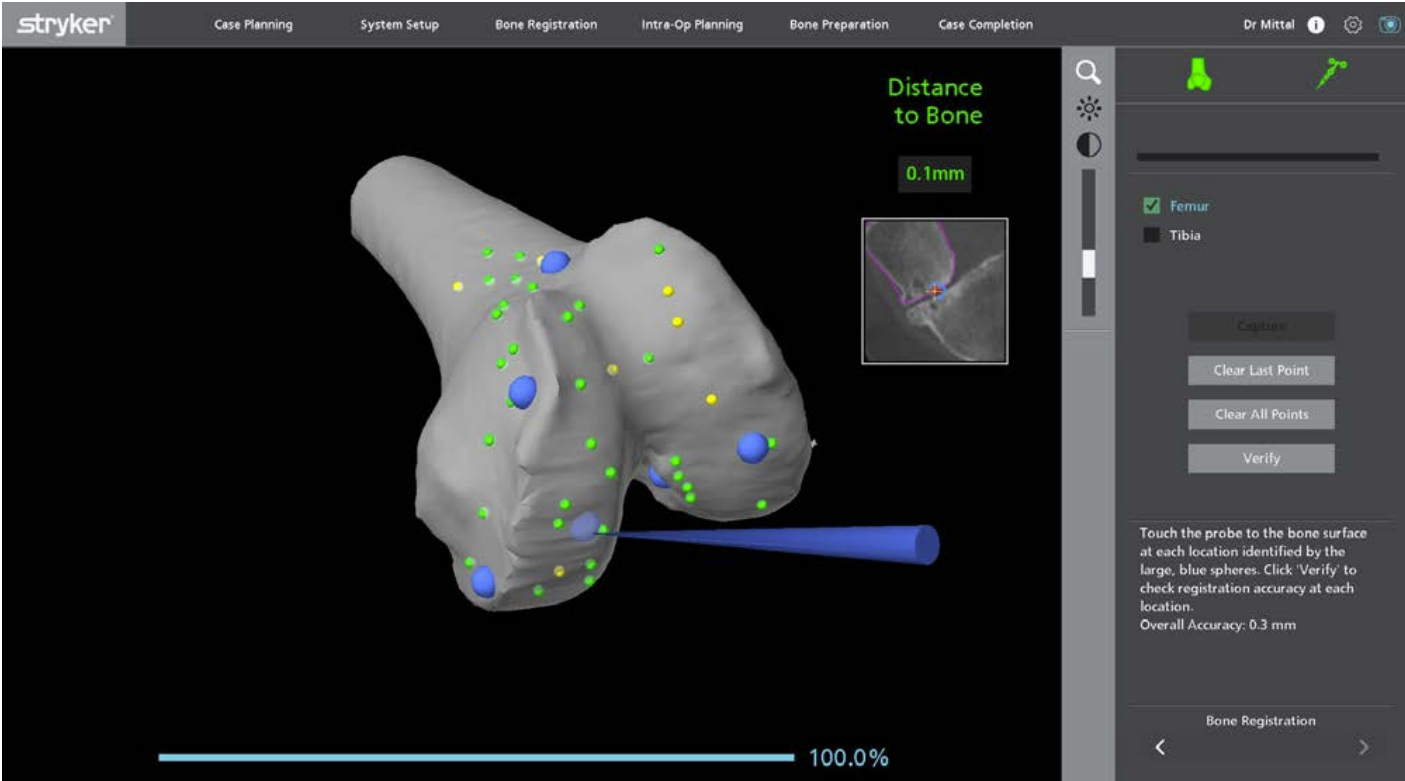The image size is (1405, 781).
Task: Switch to the green probe tool icon tab
Action: [x=1331, y=75]
